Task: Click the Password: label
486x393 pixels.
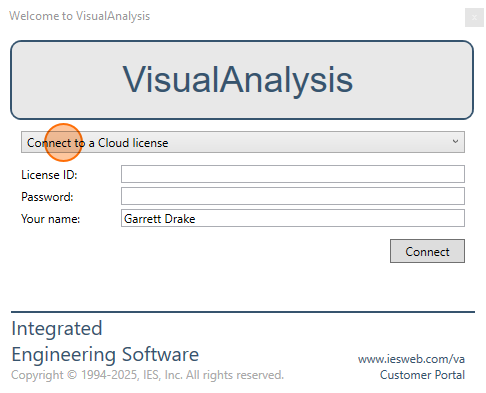Action: tap(47, 197)
